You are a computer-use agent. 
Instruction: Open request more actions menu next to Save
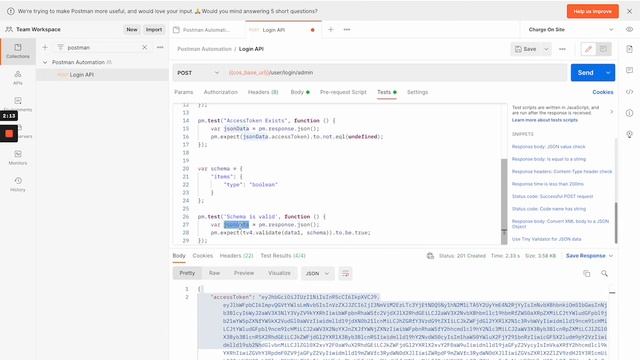coord(562,49)
